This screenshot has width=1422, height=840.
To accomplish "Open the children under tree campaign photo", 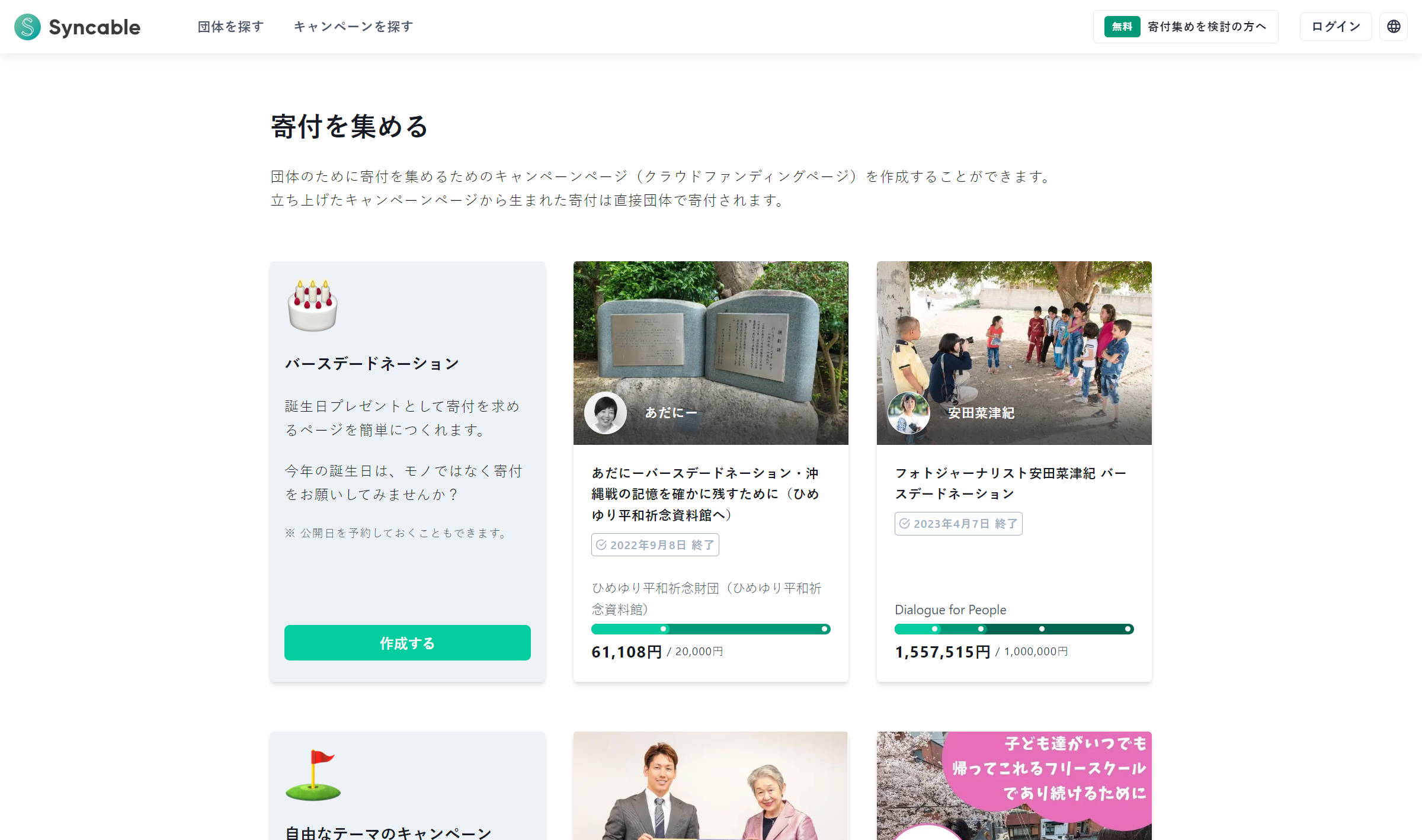I will pos(1014,353).
